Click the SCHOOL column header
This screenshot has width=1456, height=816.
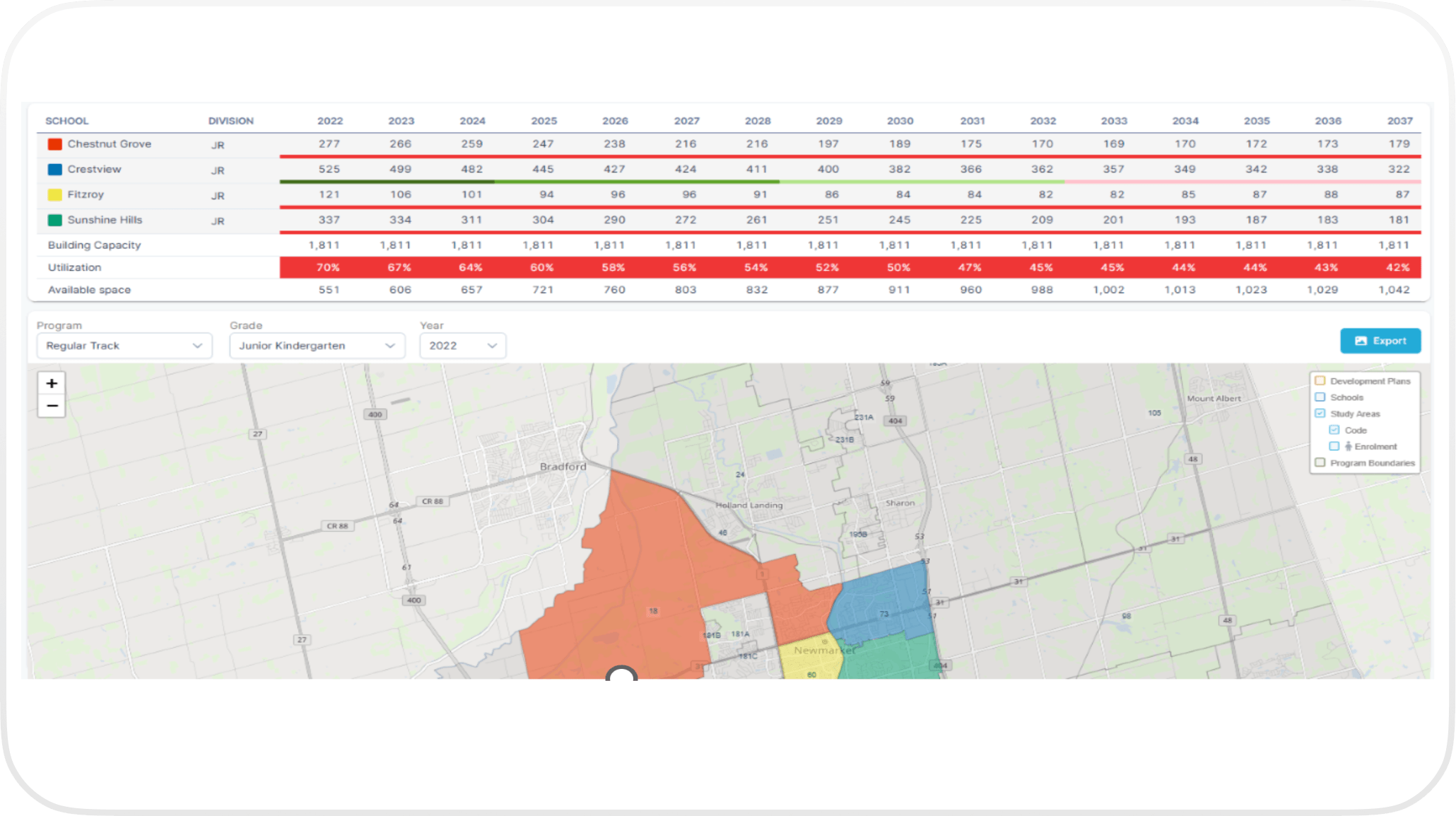click(67, 121)
